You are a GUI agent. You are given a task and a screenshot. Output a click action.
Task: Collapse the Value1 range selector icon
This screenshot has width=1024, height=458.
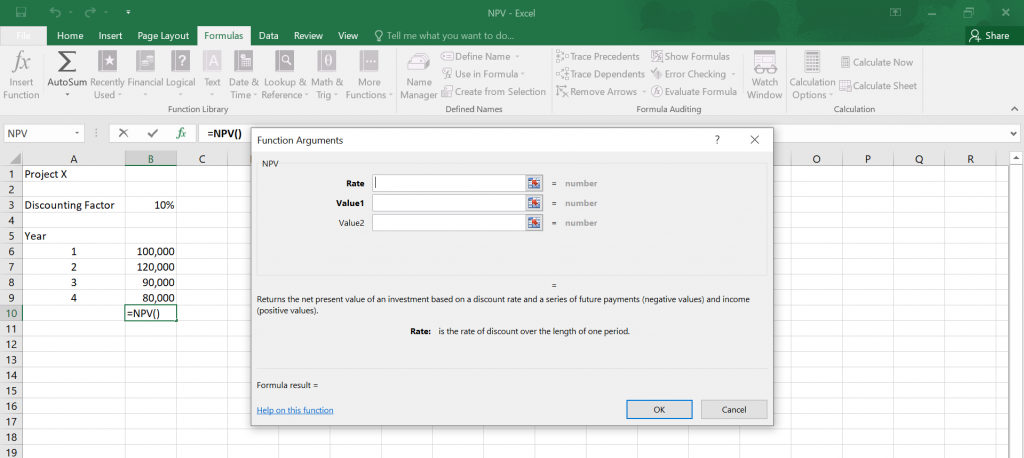pyautogui.click(x=534, y=203)
